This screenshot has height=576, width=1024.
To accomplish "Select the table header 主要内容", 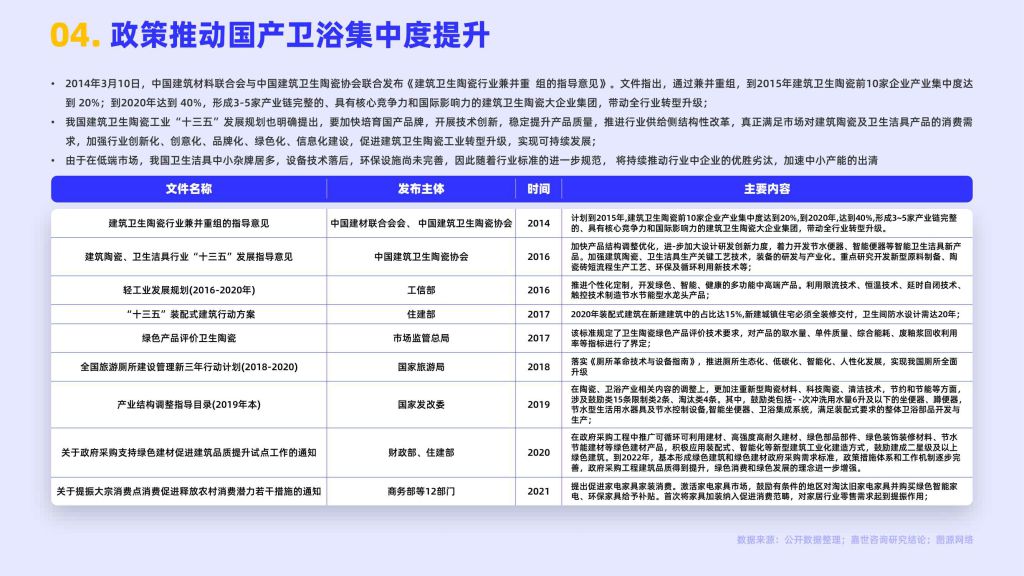I will pos(767,189).
